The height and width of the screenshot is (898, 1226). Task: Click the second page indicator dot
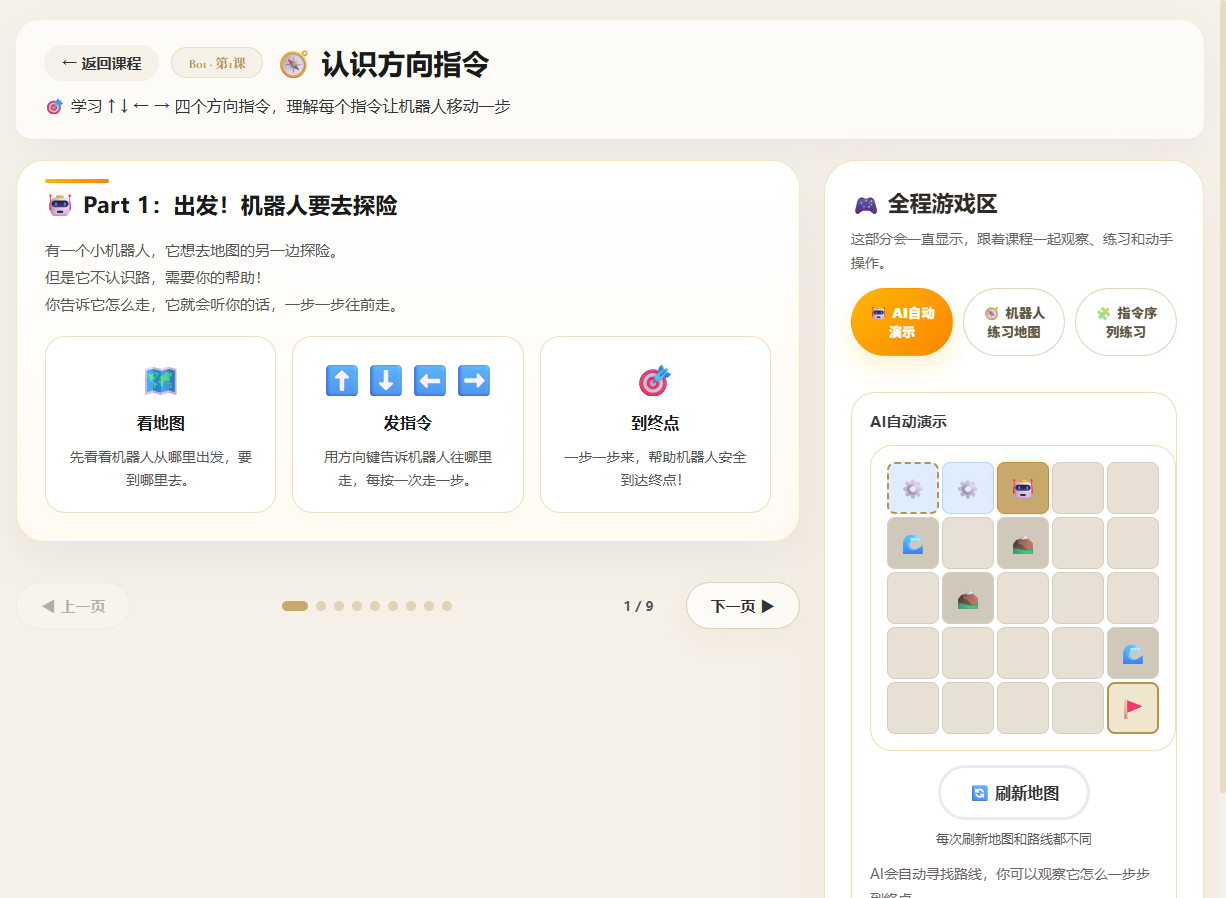click(321, 606)
